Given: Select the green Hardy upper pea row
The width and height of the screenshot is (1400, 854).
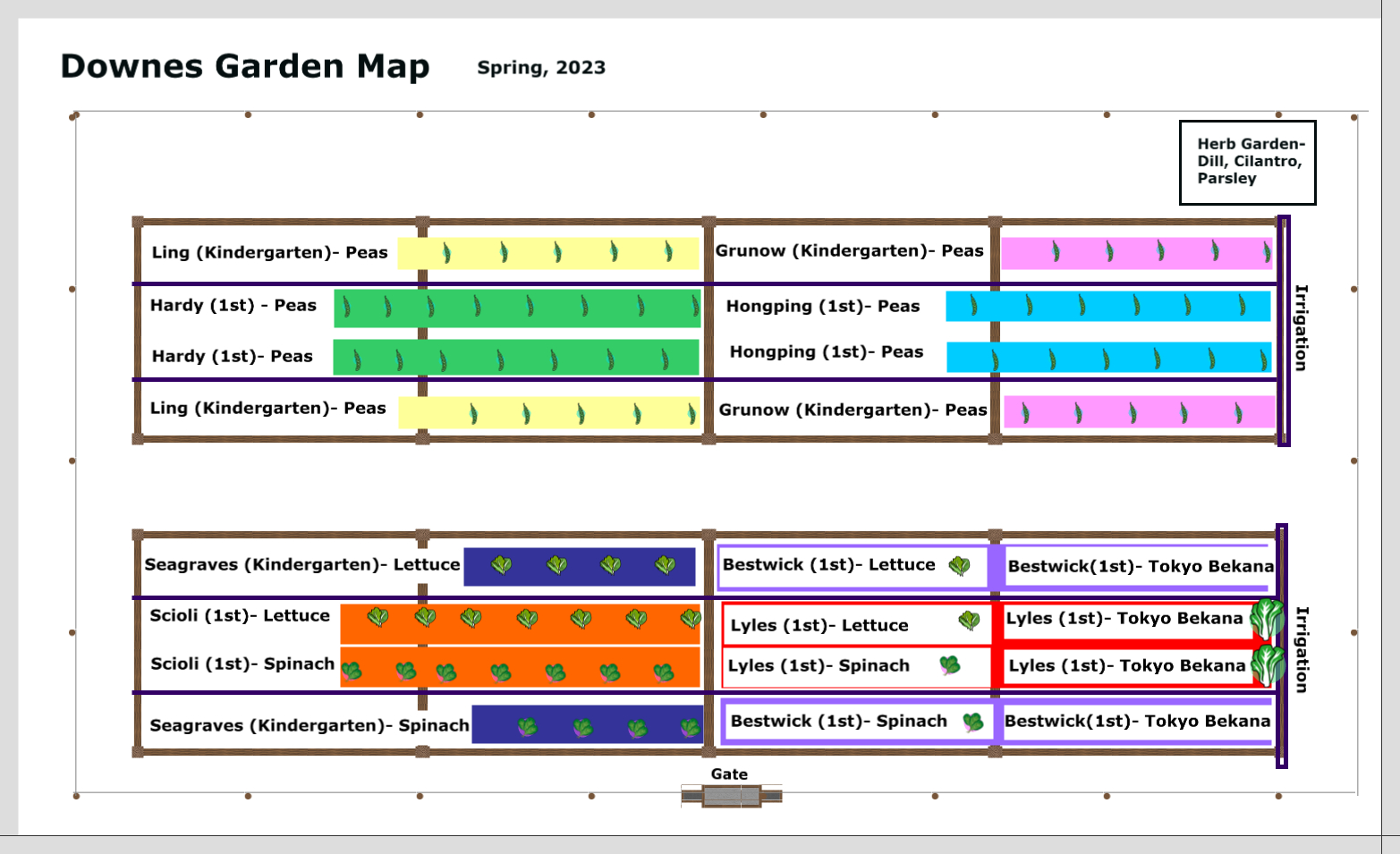Looking at the screenshot, I should (x=516, y=309).
